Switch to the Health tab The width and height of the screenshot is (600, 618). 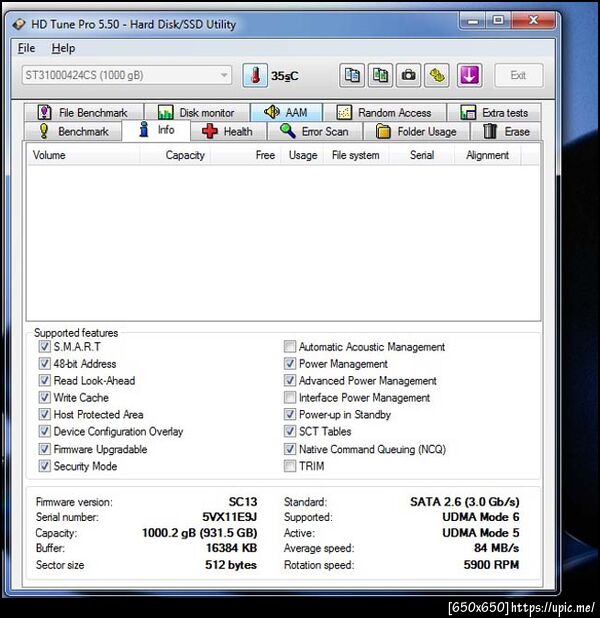pyautogui.click(x=229, y=131)
